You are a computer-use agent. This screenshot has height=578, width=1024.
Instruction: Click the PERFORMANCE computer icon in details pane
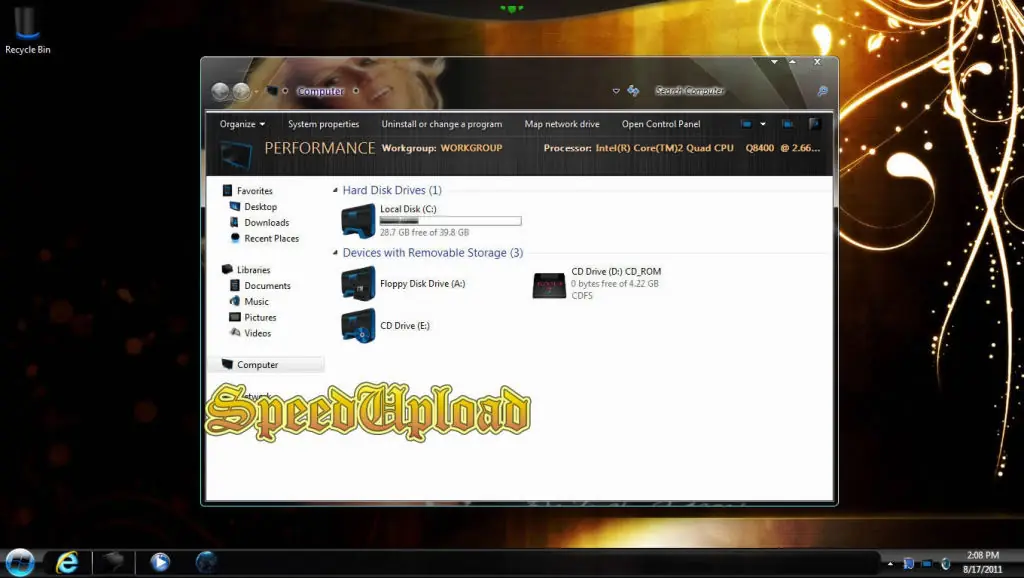coord(236,155)
